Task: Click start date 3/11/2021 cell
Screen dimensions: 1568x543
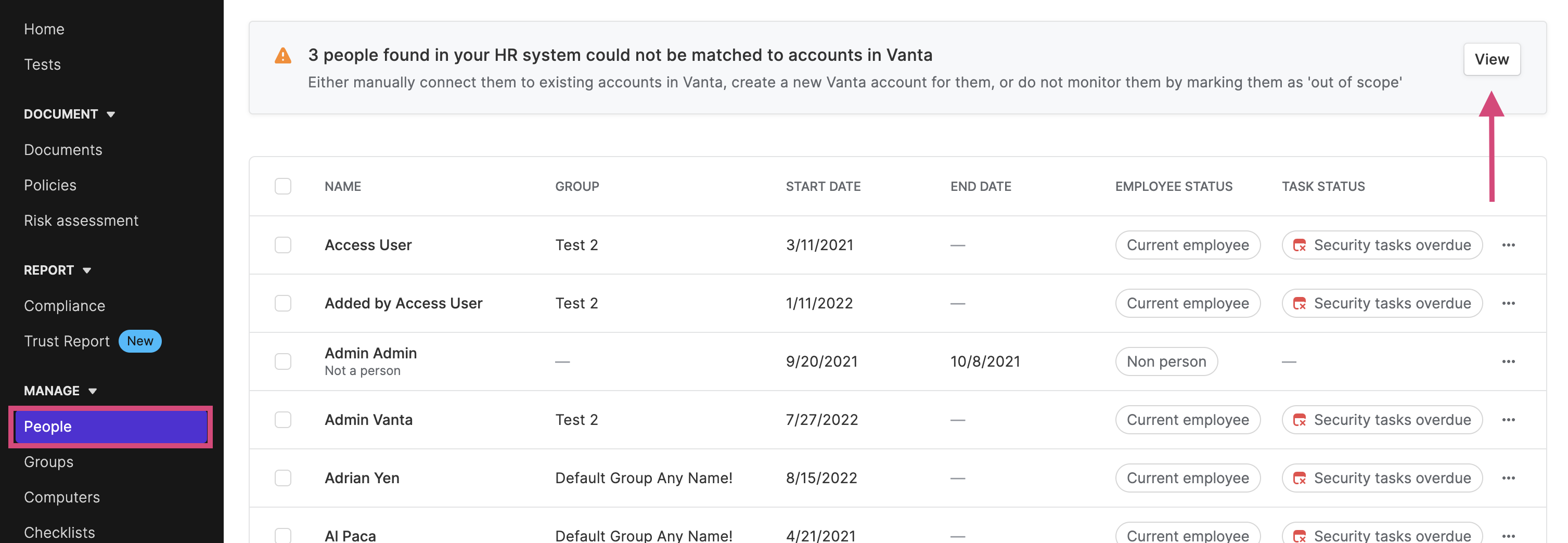Action: [x=819, y=245]
